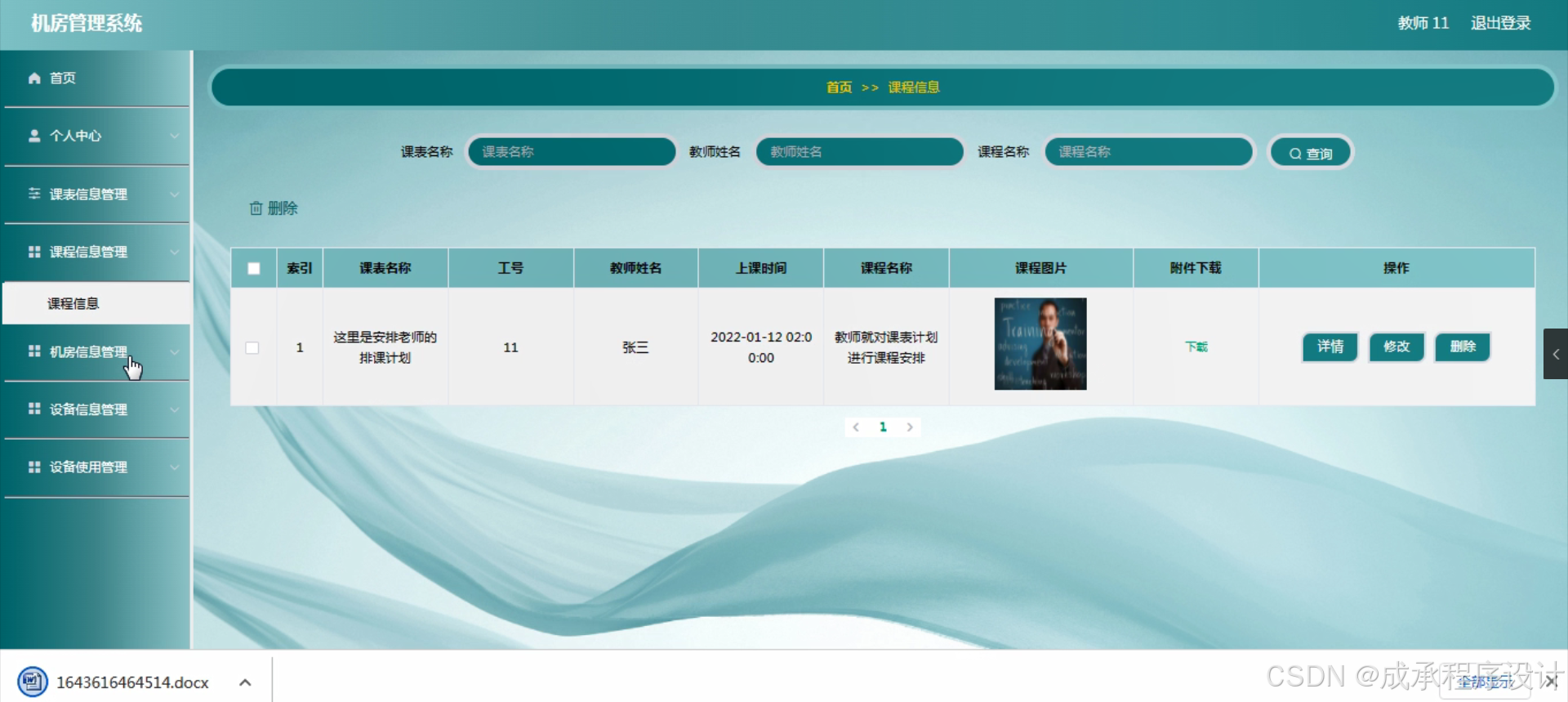1568x702 pixels.
Task: Select the 课程信息 submenu item
Action: (96, 303)
